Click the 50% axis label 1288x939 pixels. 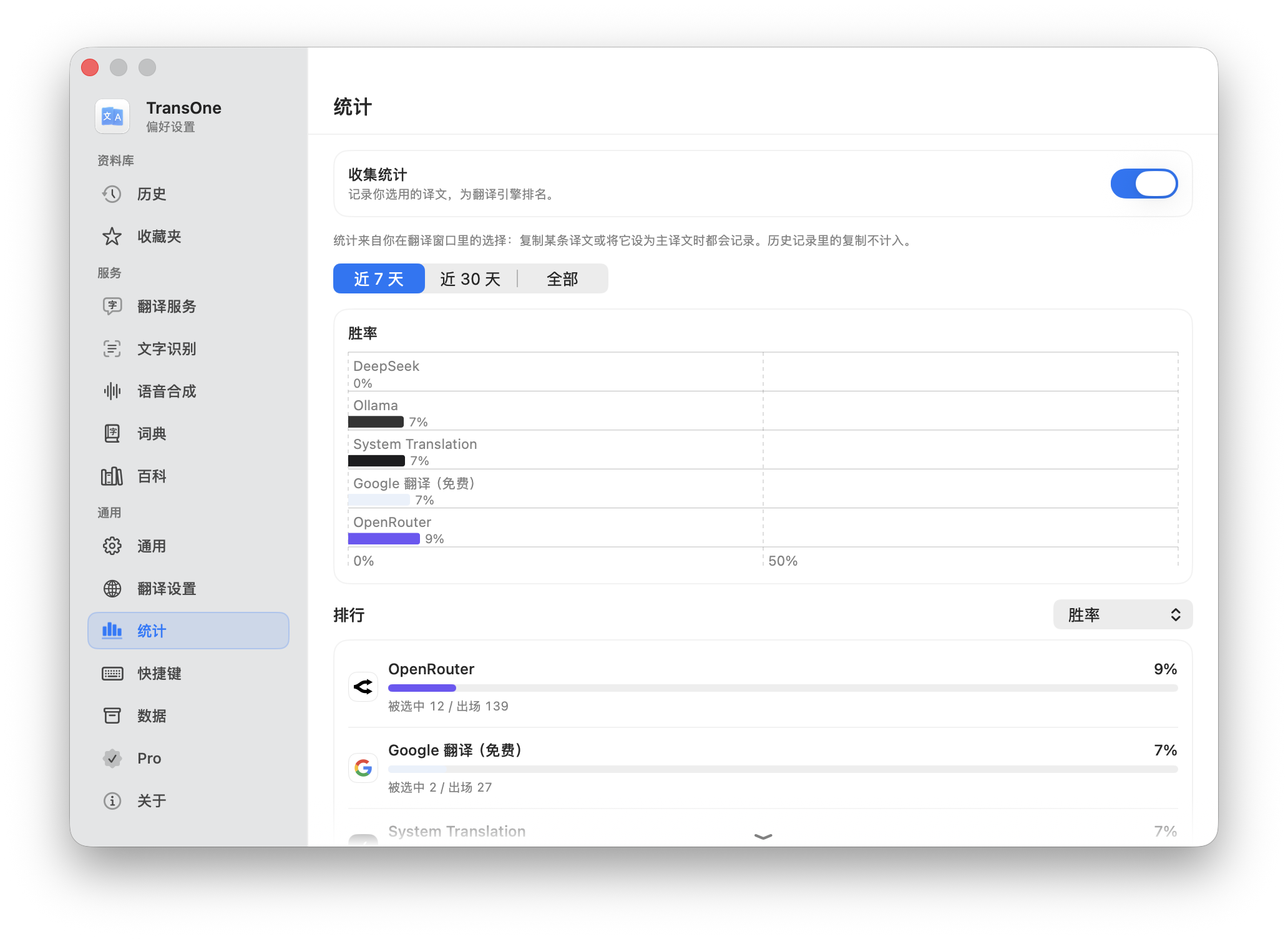point(783,561)
